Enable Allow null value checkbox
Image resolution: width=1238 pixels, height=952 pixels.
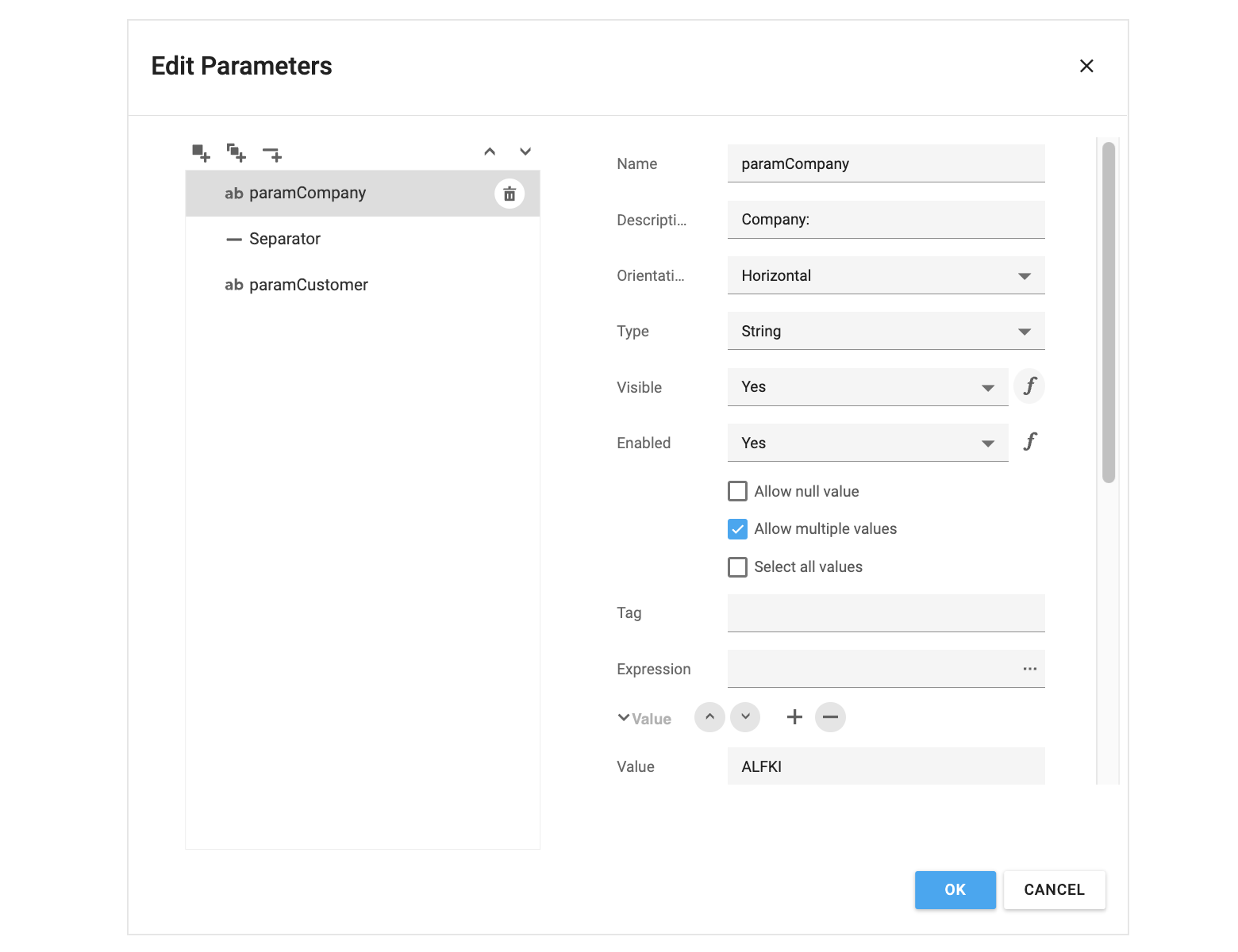pyautogui.click(x=737, y=491)
